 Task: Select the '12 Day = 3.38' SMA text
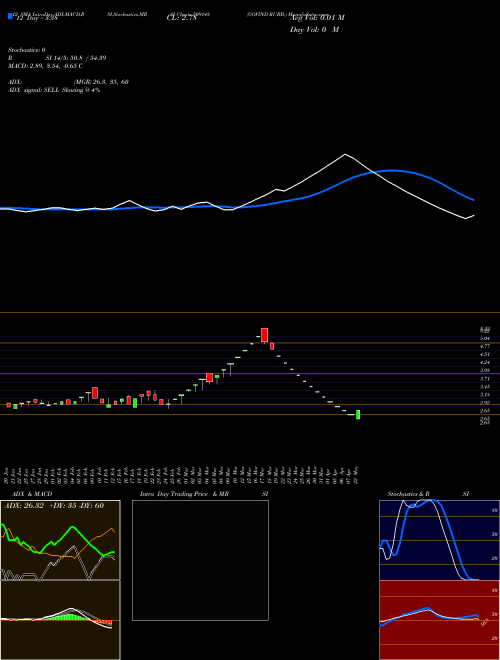pyautogui.click(x=35, y=18)
